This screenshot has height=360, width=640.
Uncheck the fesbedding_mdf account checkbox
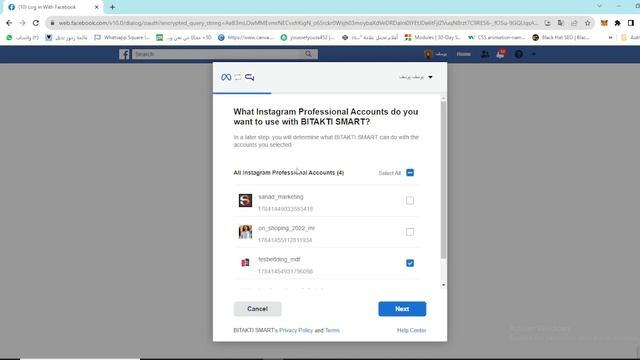click(x=410, y=263)
